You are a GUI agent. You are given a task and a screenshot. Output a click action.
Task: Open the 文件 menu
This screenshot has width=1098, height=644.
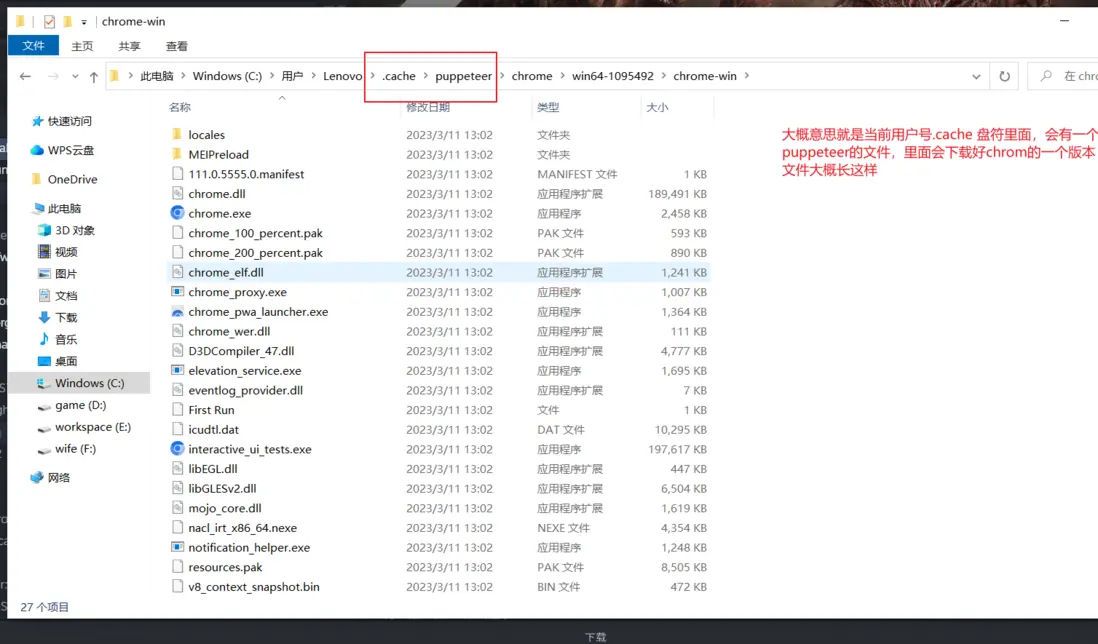point(33,45)
